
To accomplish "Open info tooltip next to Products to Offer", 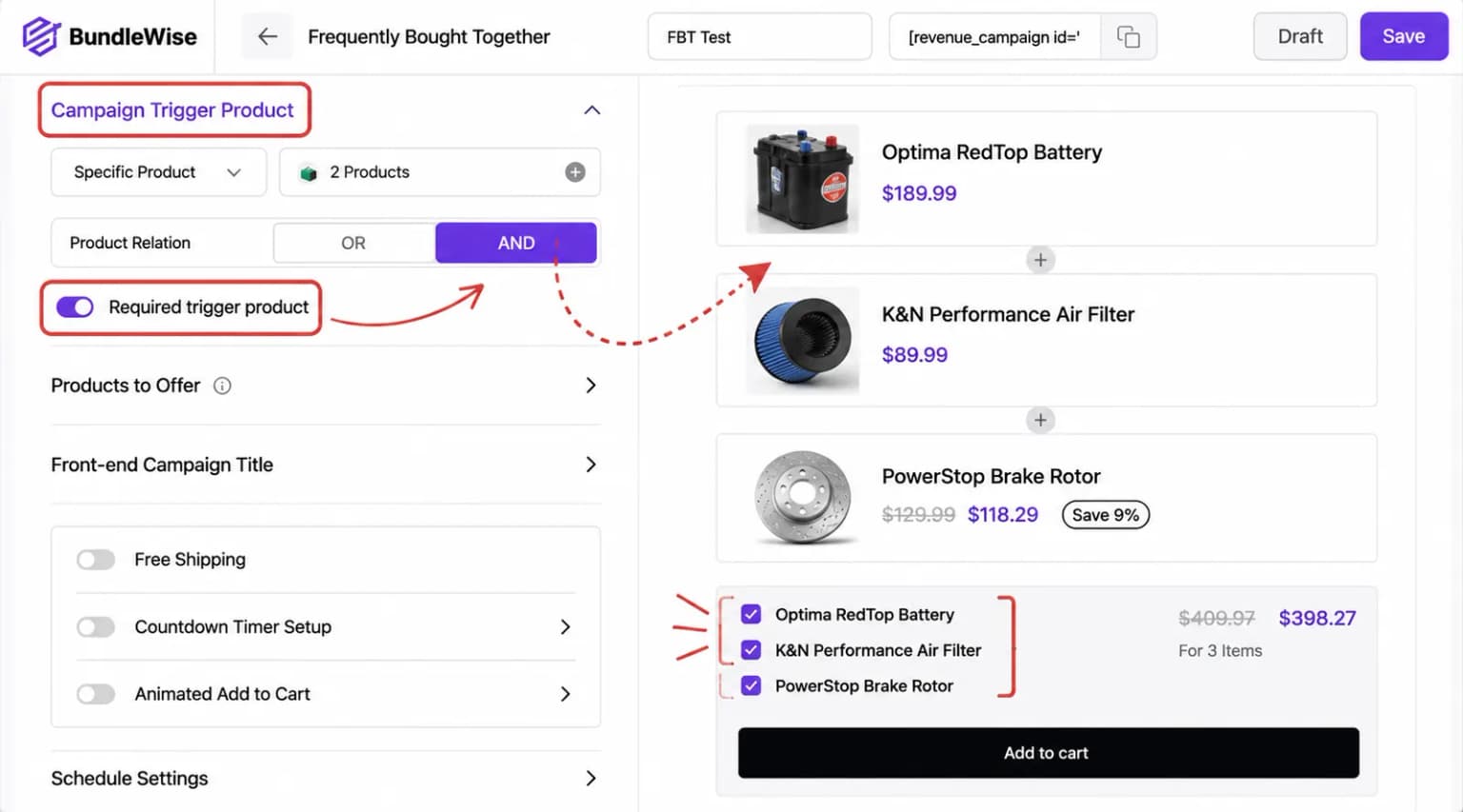I will click(222, 386).
